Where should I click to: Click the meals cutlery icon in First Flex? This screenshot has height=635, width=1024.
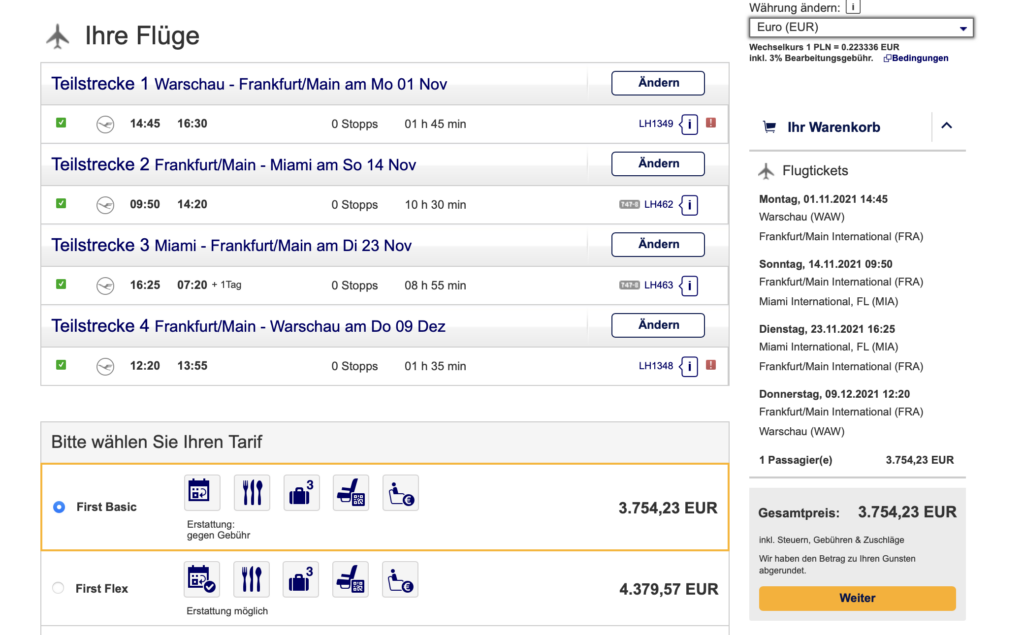[x=252, y=579]
